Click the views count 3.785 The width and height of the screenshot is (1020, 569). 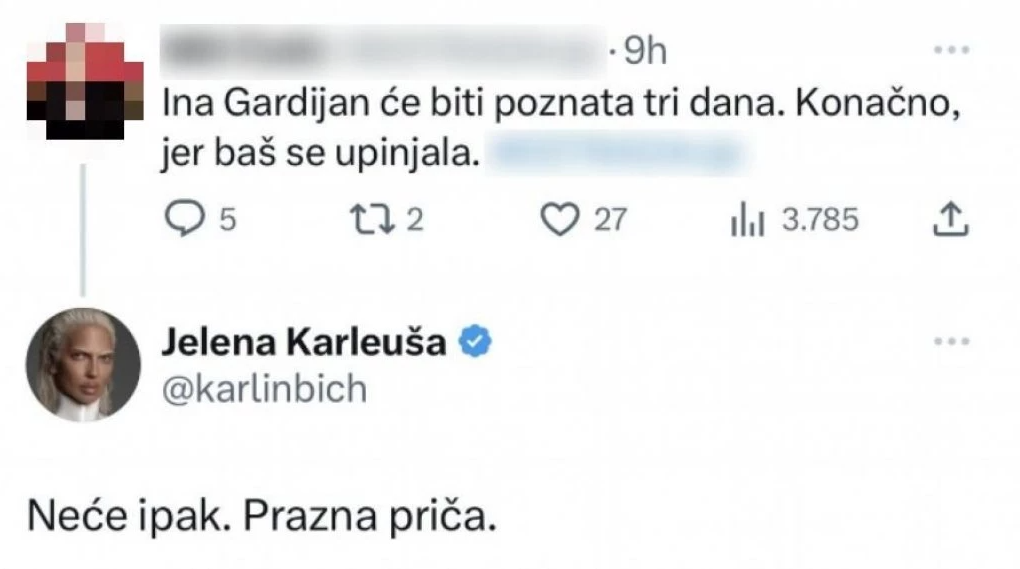pos(819,220)
